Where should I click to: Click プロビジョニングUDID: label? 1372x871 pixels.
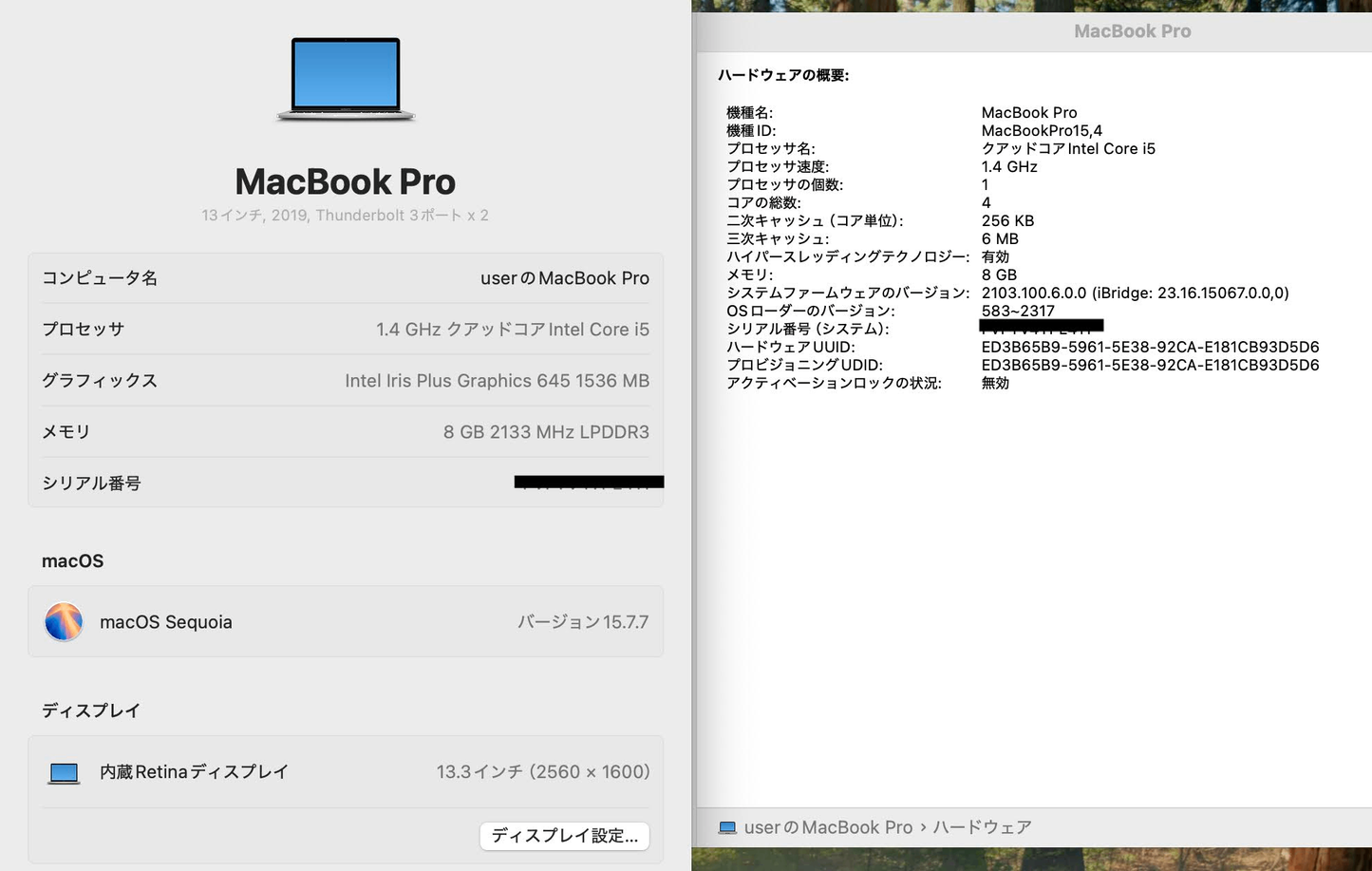pos(805,366)
